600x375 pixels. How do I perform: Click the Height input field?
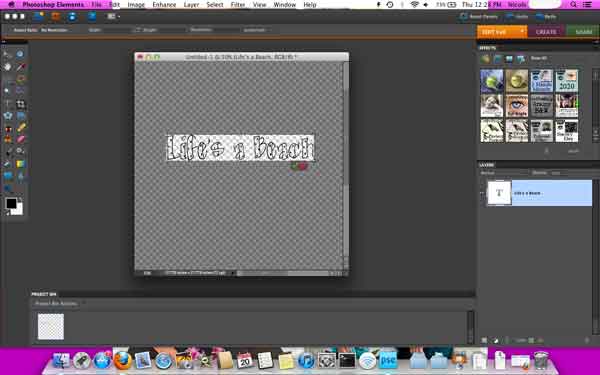[x=171, y=30]
